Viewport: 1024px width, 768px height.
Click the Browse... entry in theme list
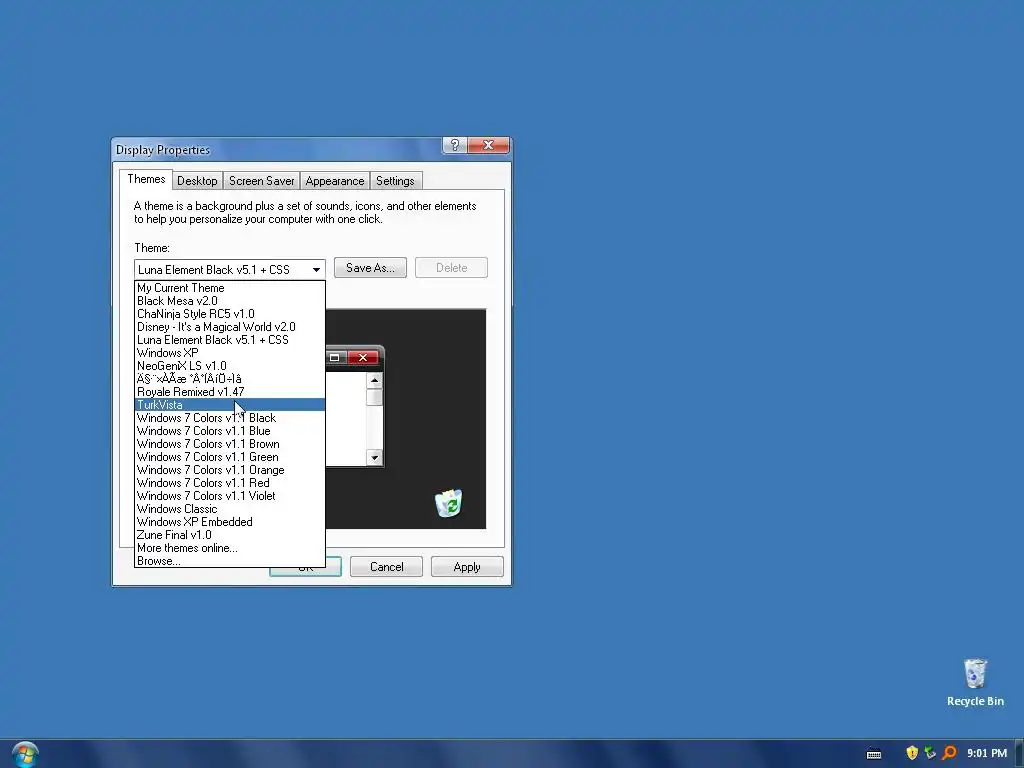(x=230, y=561)
